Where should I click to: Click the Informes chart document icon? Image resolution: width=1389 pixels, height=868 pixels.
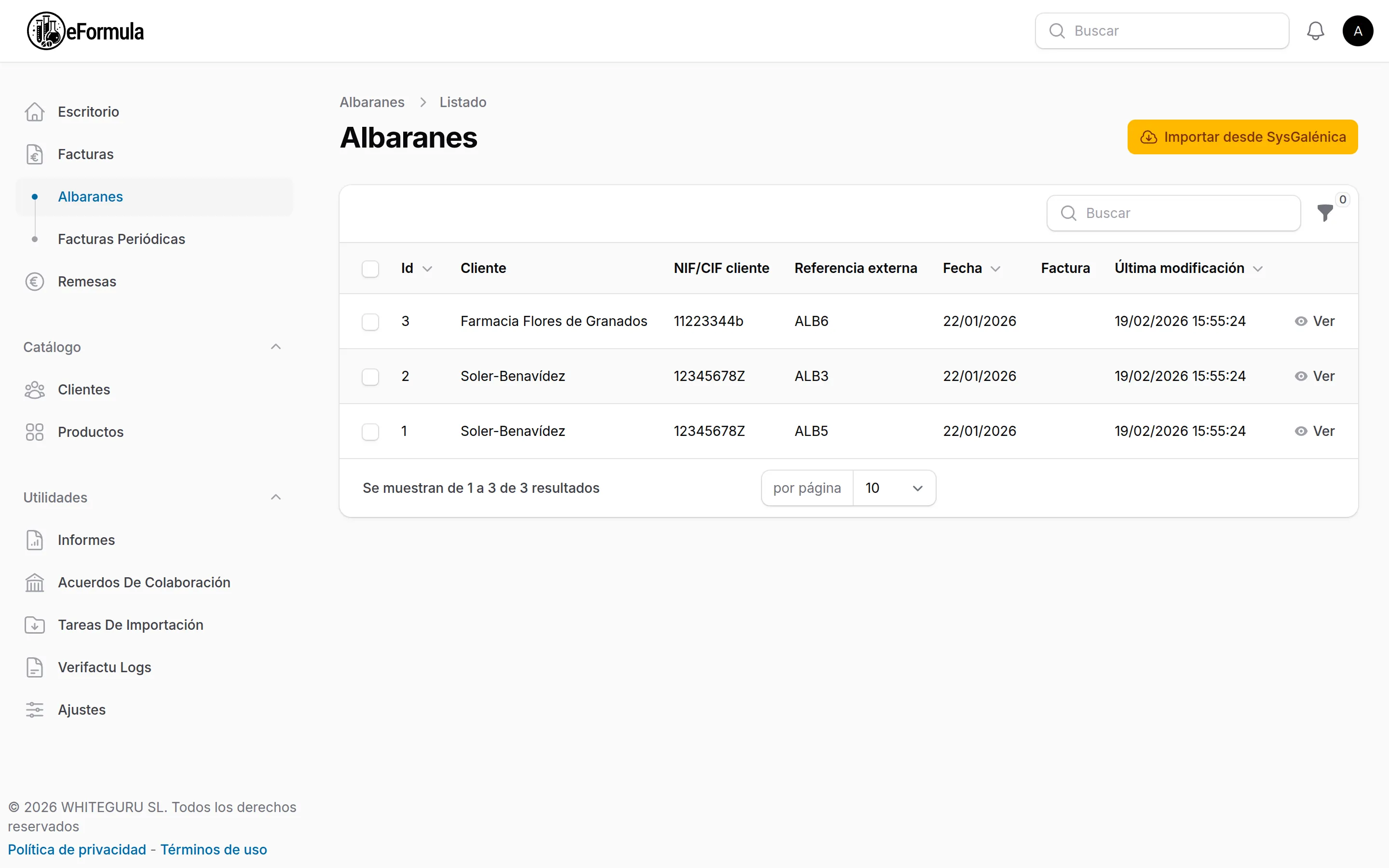click(34, 540)
